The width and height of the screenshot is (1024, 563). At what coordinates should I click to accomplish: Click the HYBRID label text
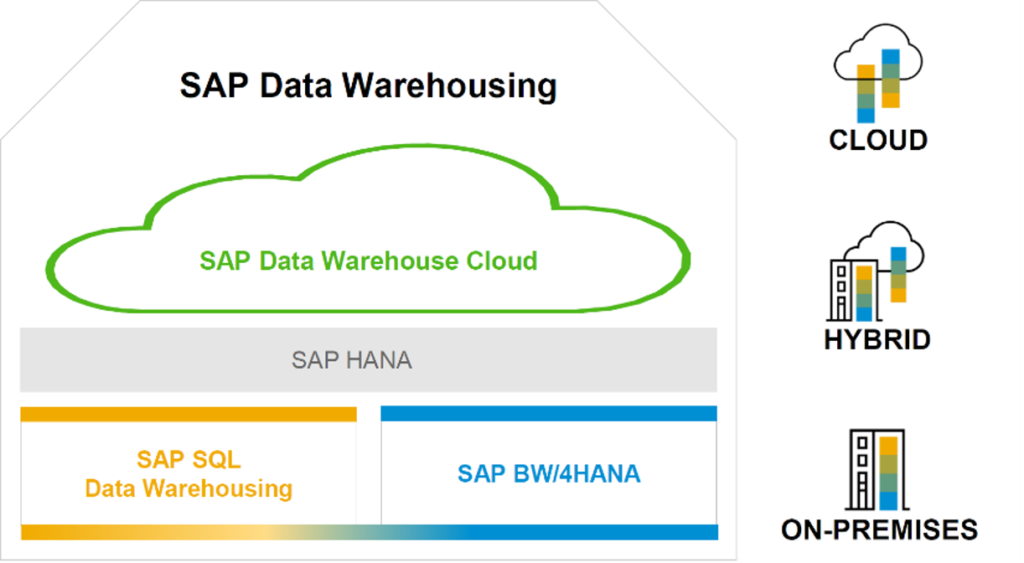click(x=877, y=340)
